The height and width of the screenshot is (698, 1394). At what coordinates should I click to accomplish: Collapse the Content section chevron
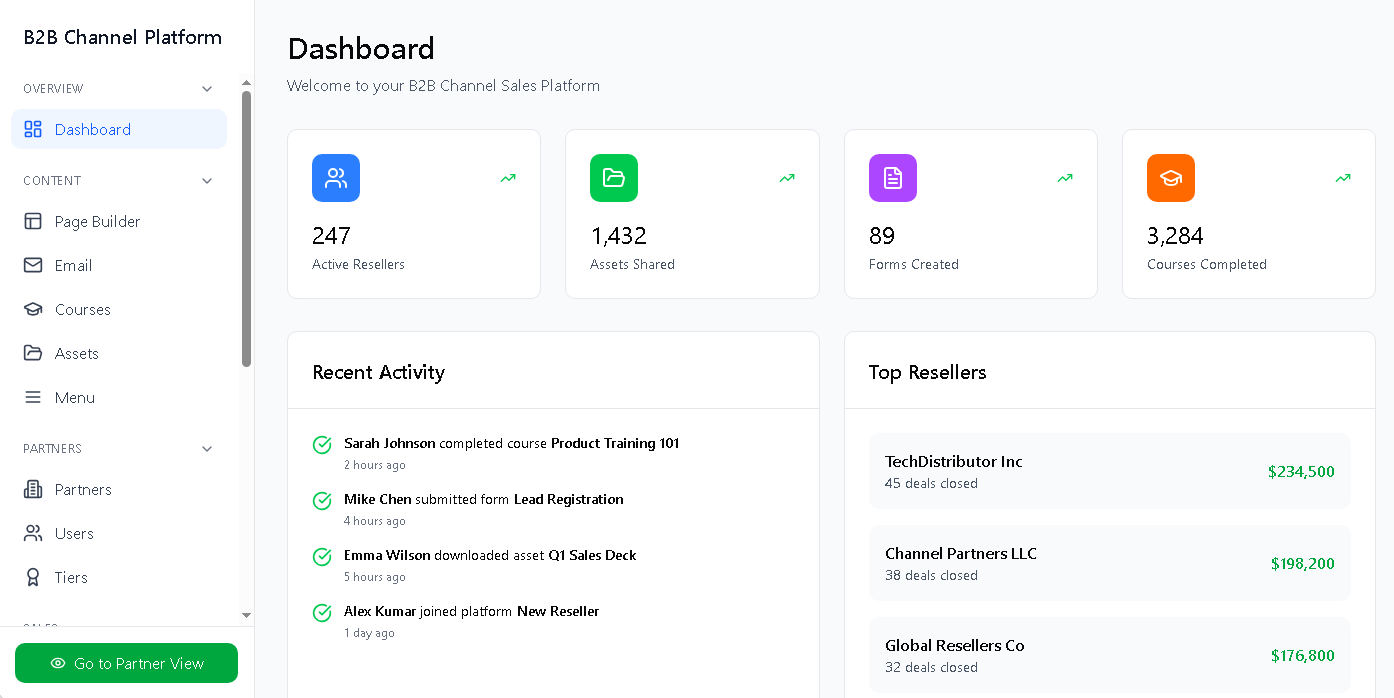pyautogui.click(x=207, y=181)
